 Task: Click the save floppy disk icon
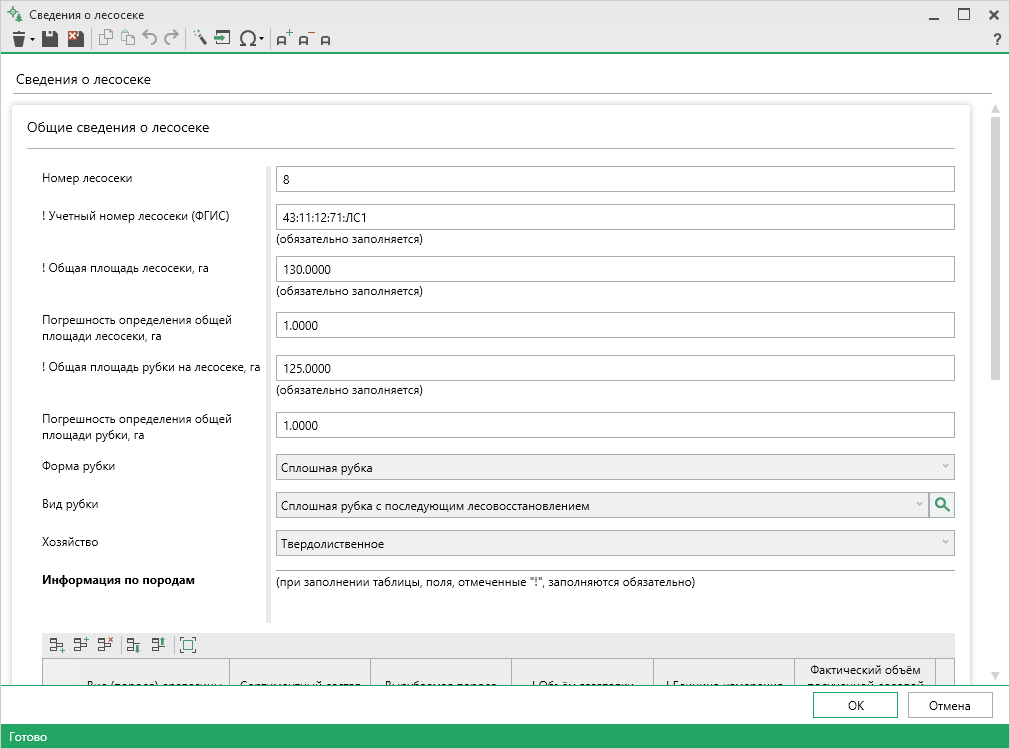(50, 39)
